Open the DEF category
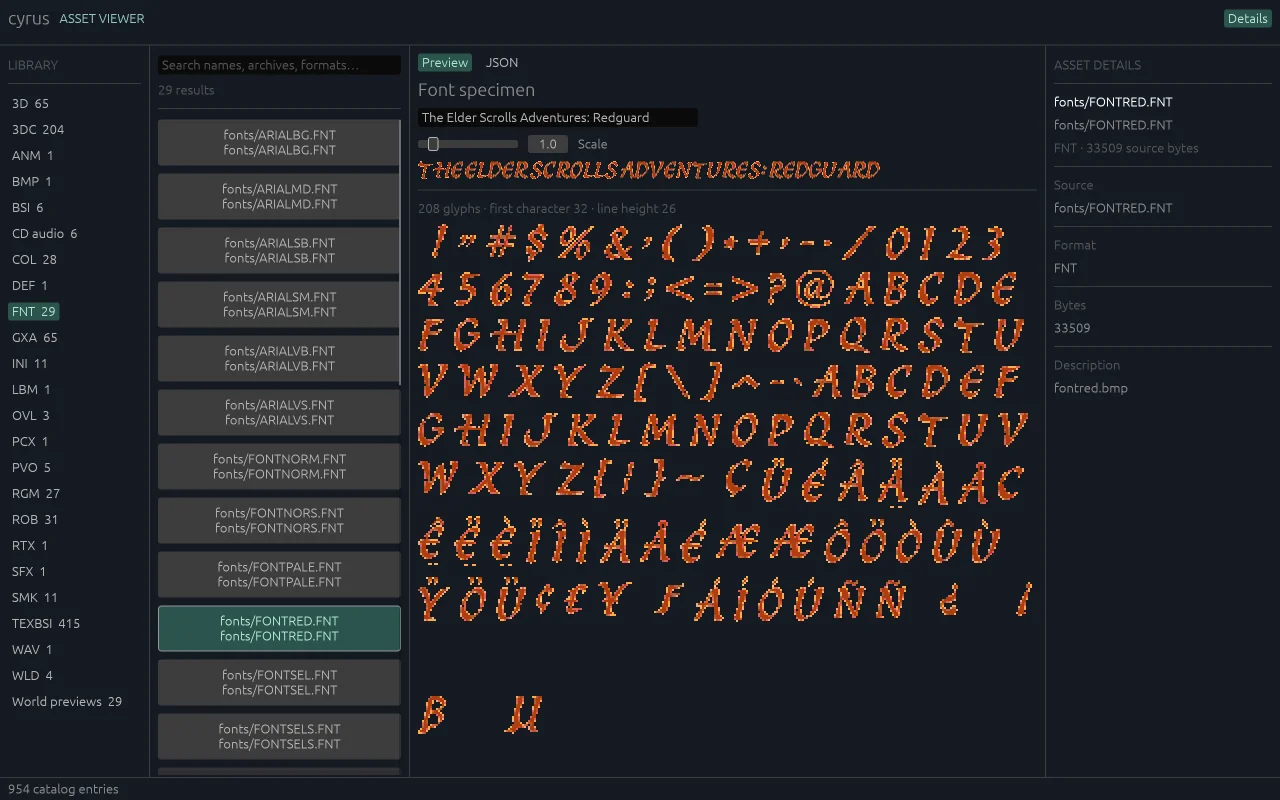 click(30, 285)
